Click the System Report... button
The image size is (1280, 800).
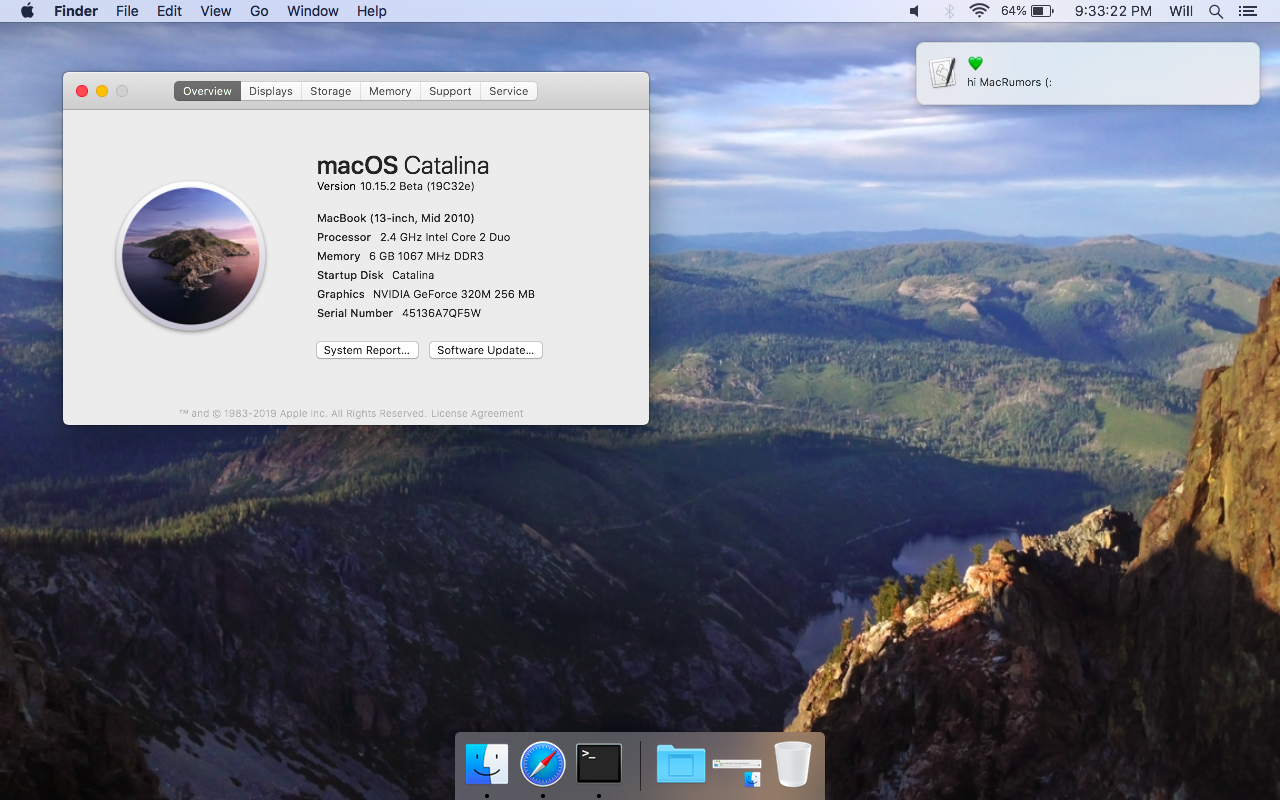pyautogui.click(x=367, y=350)
